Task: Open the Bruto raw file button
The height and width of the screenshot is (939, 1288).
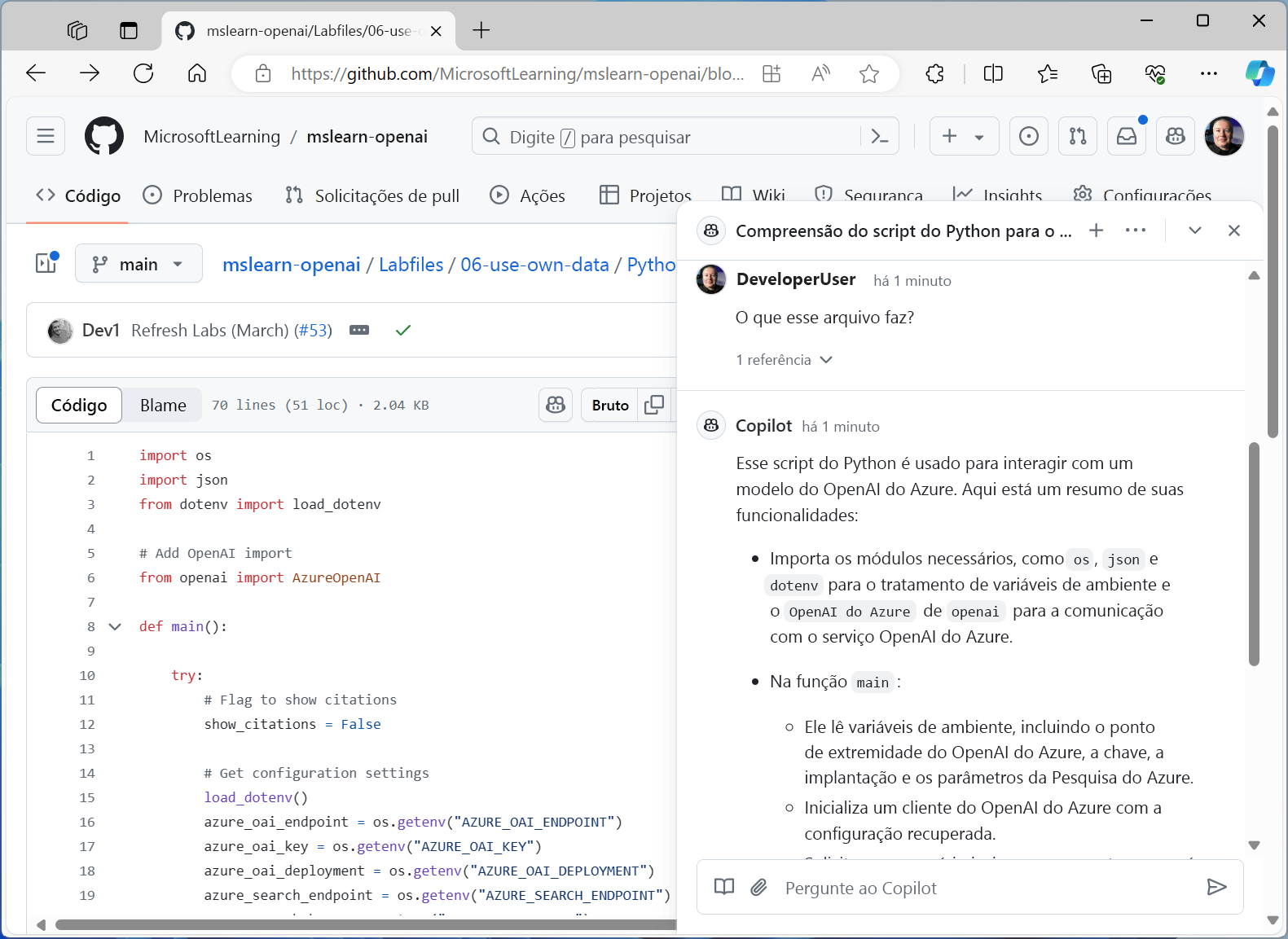Action: coord(610,405)
